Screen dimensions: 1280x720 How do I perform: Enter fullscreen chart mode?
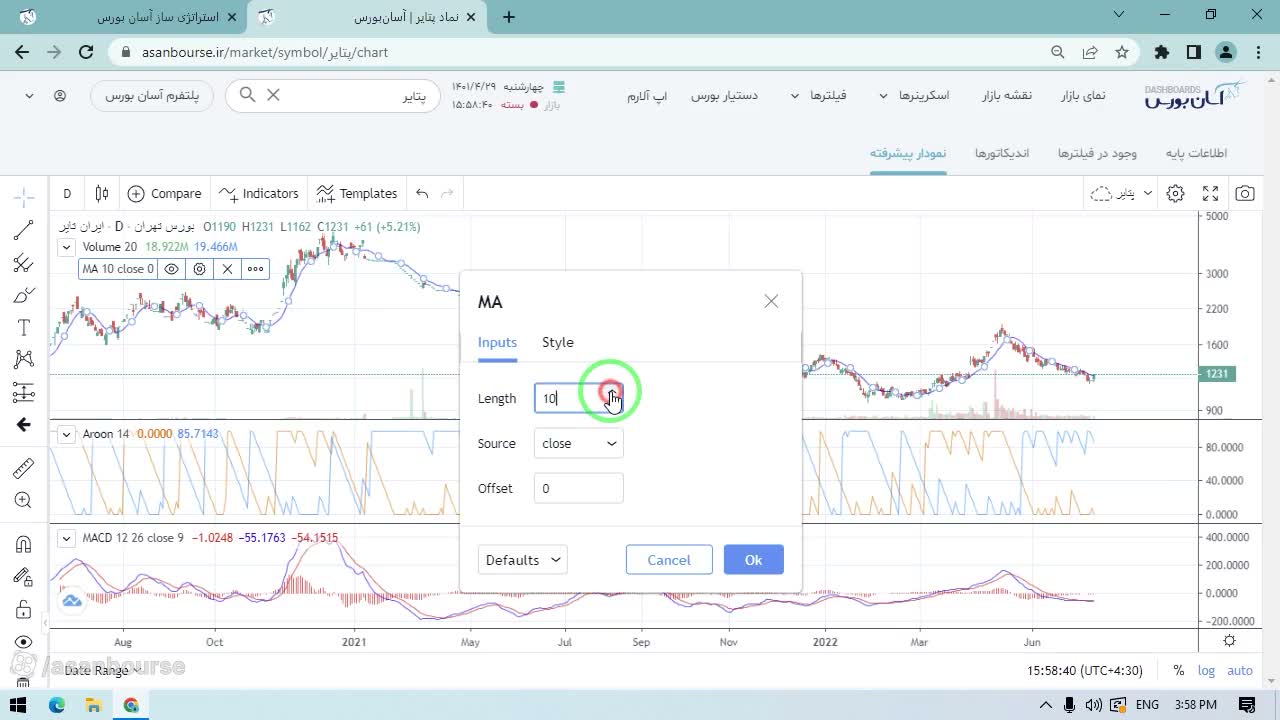coord(1210,193)
